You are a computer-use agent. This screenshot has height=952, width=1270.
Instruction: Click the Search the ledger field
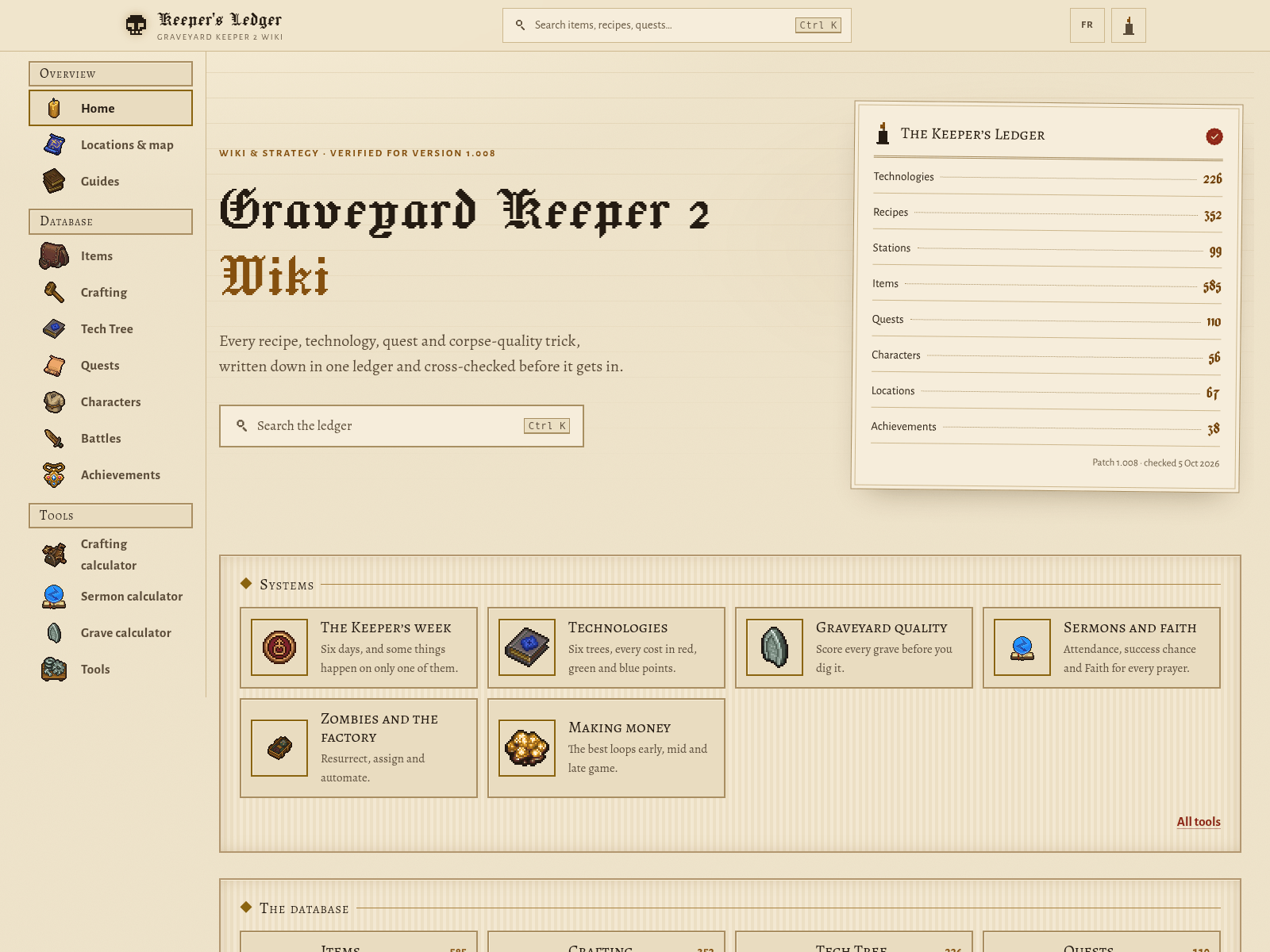pyautogui.click(x=402, y=426)
